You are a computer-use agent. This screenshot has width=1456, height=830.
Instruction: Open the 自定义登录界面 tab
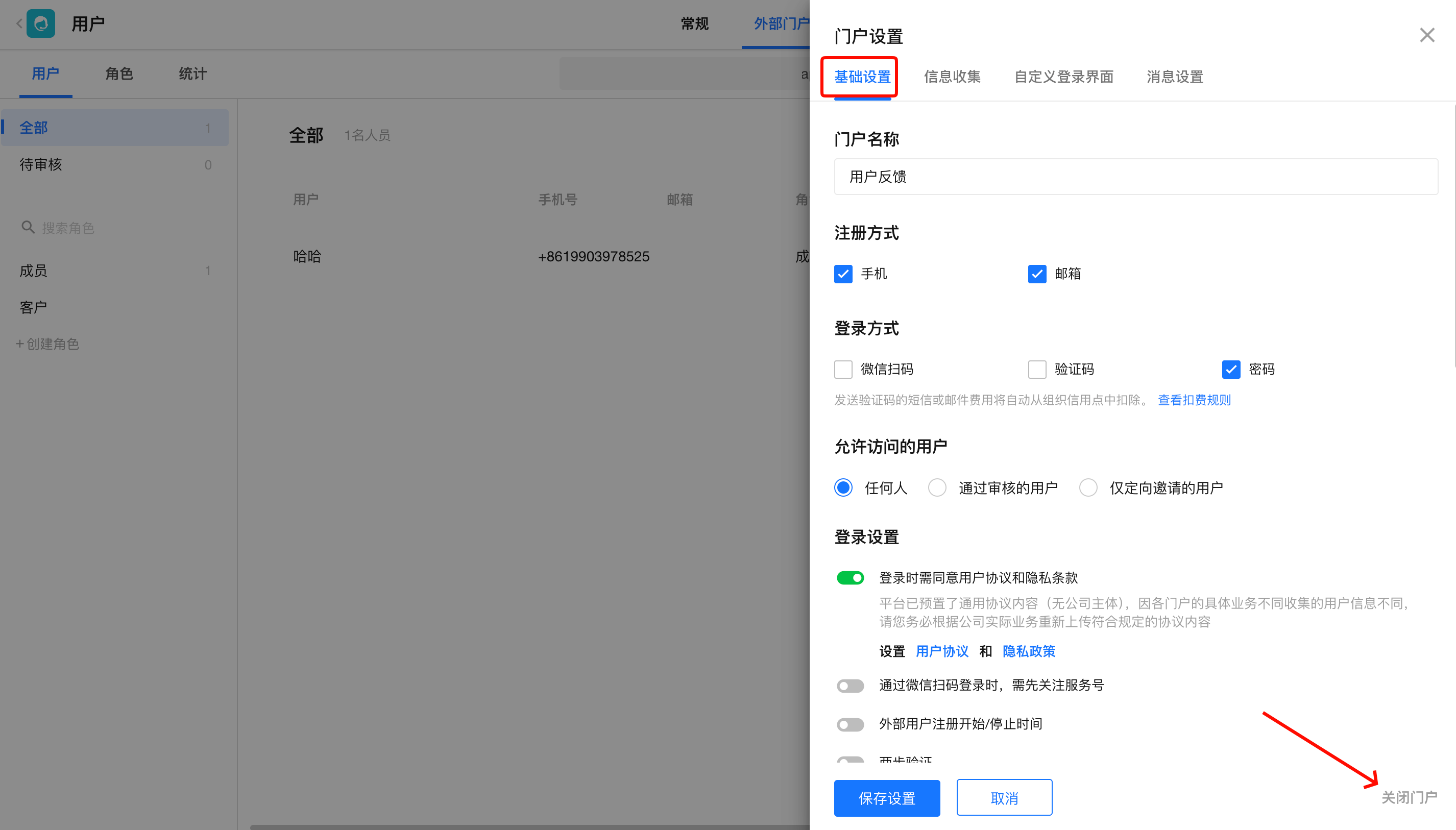tap(1064, 77)
